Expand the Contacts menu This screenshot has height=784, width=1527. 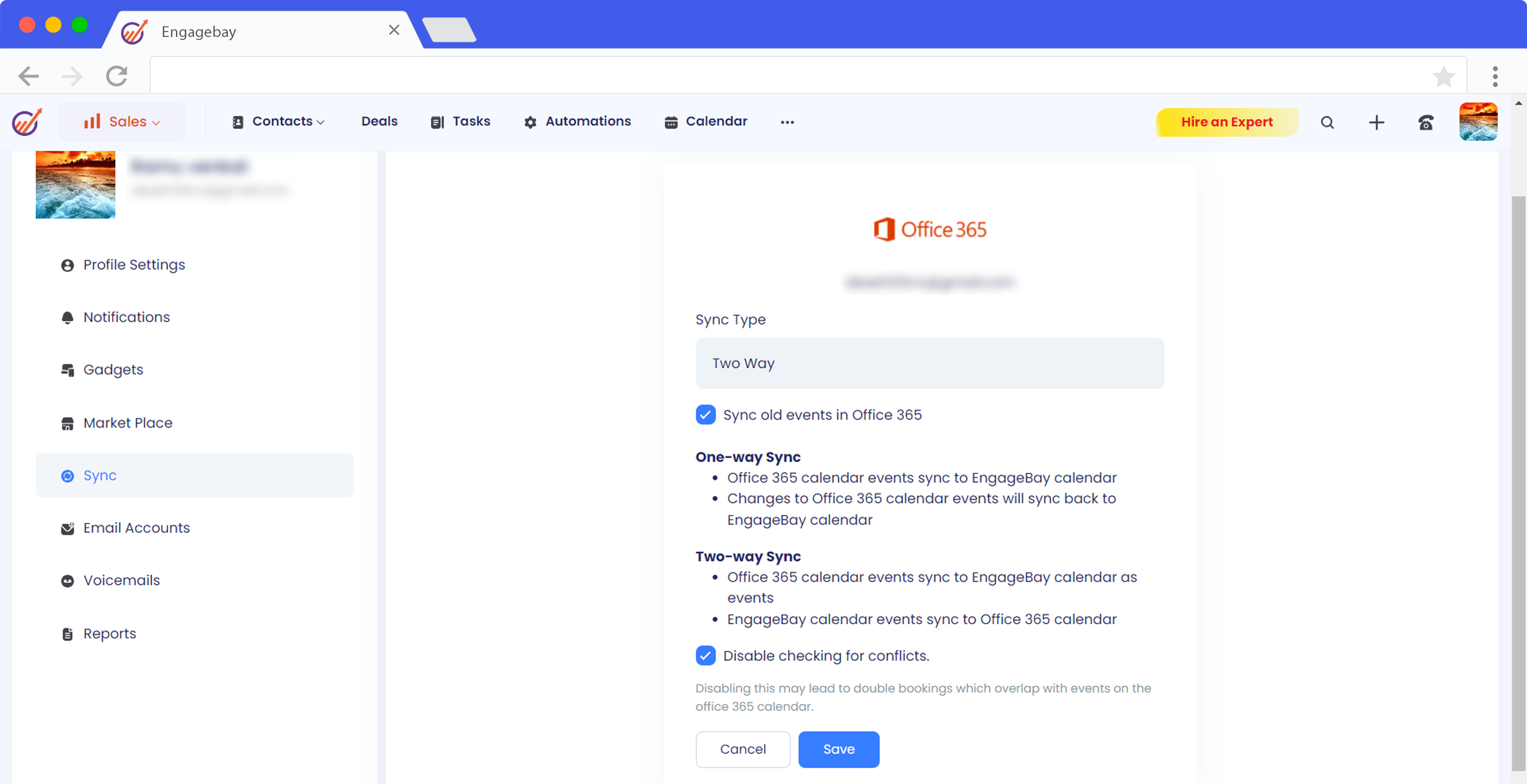279,122
